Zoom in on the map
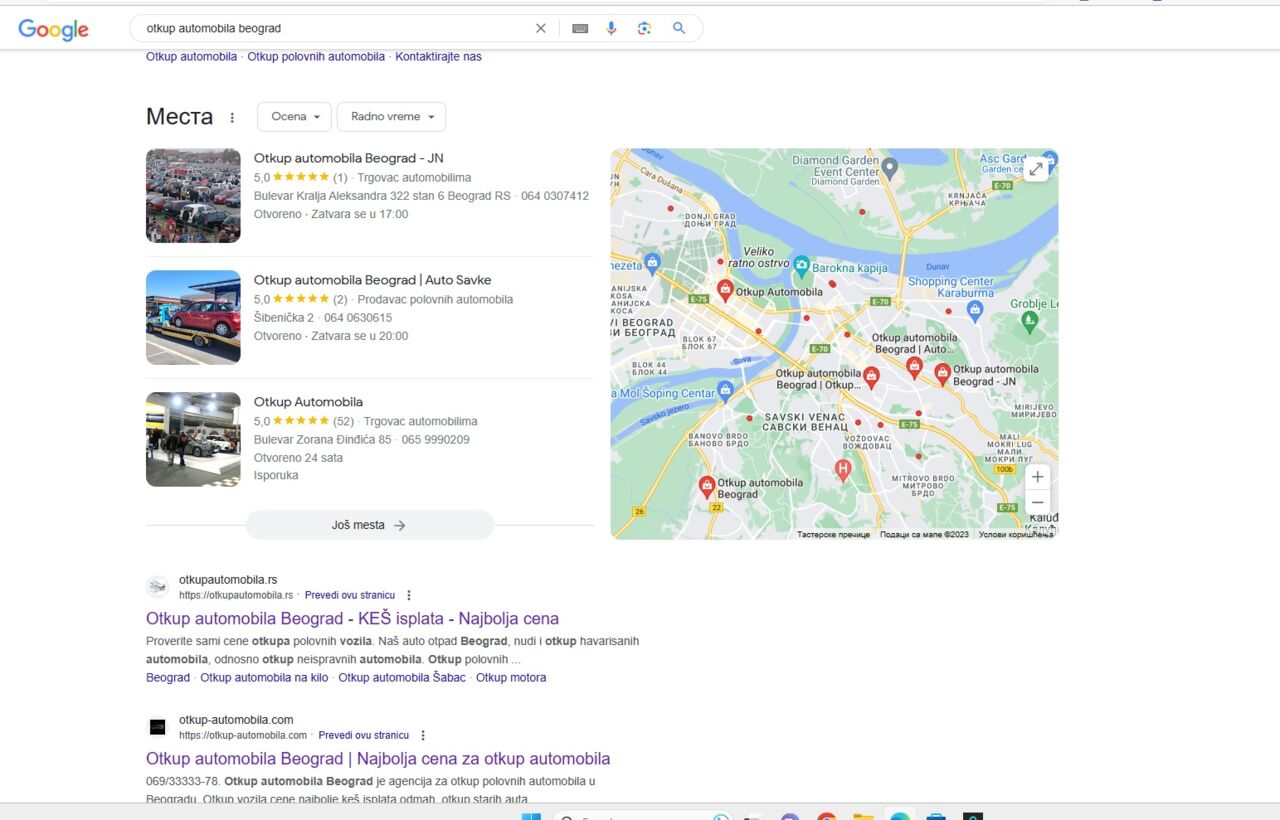Image resolution: width=1280 pixels, height=820 pixels. [x=1038, y=477]
